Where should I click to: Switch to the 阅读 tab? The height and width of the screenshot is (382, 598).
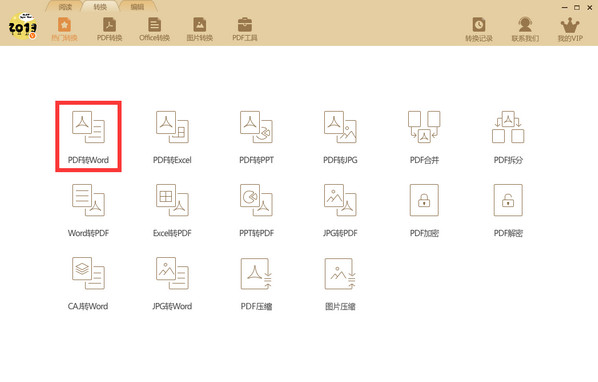[66, 7]
